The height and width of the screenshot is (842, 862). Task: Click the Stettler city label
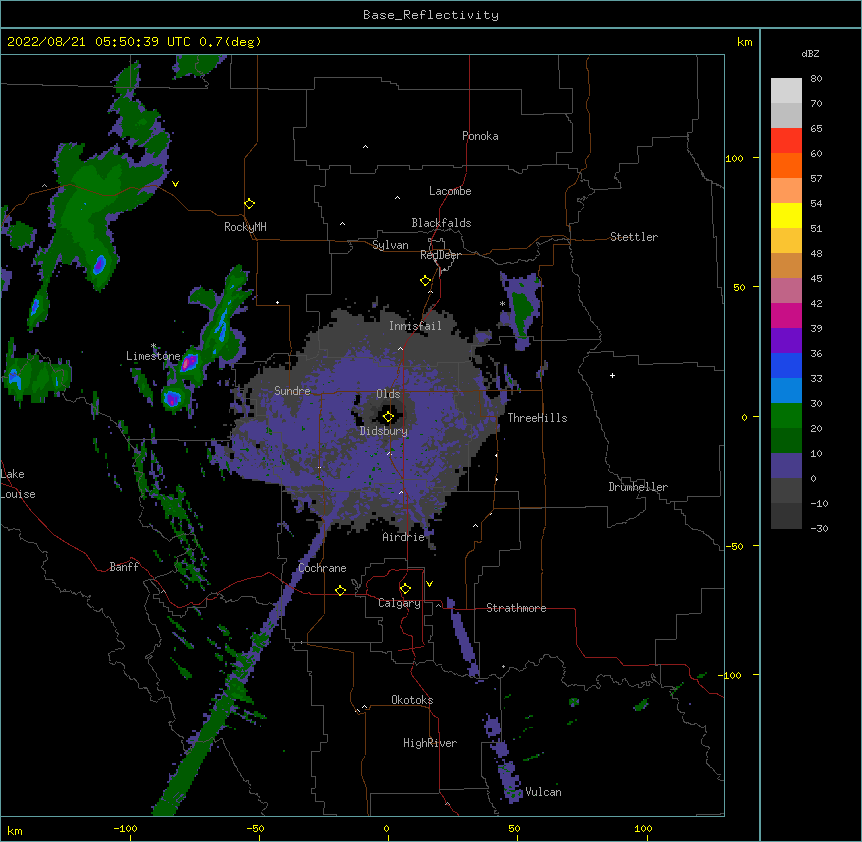pos(634,237)
